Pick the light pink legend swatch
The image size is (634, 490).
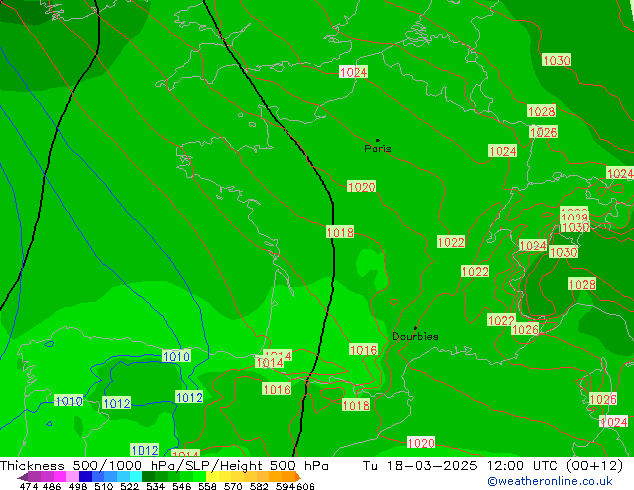point(72,477)
